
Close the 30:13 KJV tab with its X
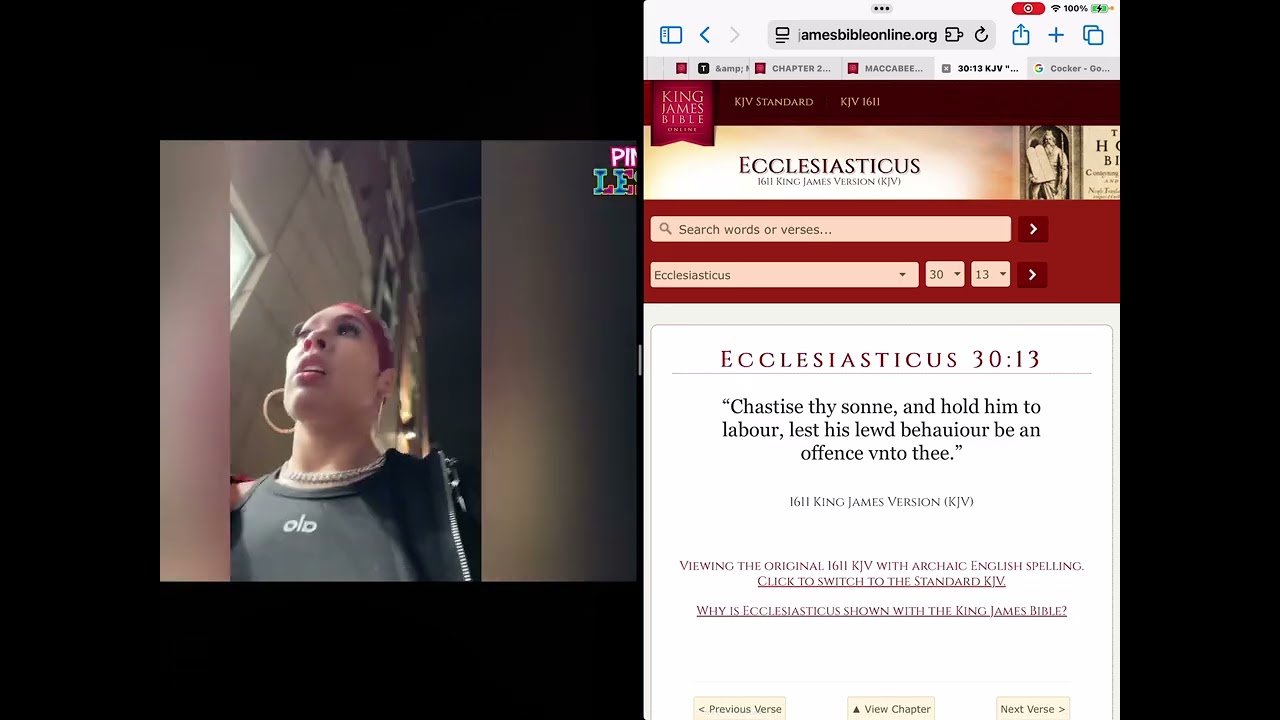click(946, 68)
